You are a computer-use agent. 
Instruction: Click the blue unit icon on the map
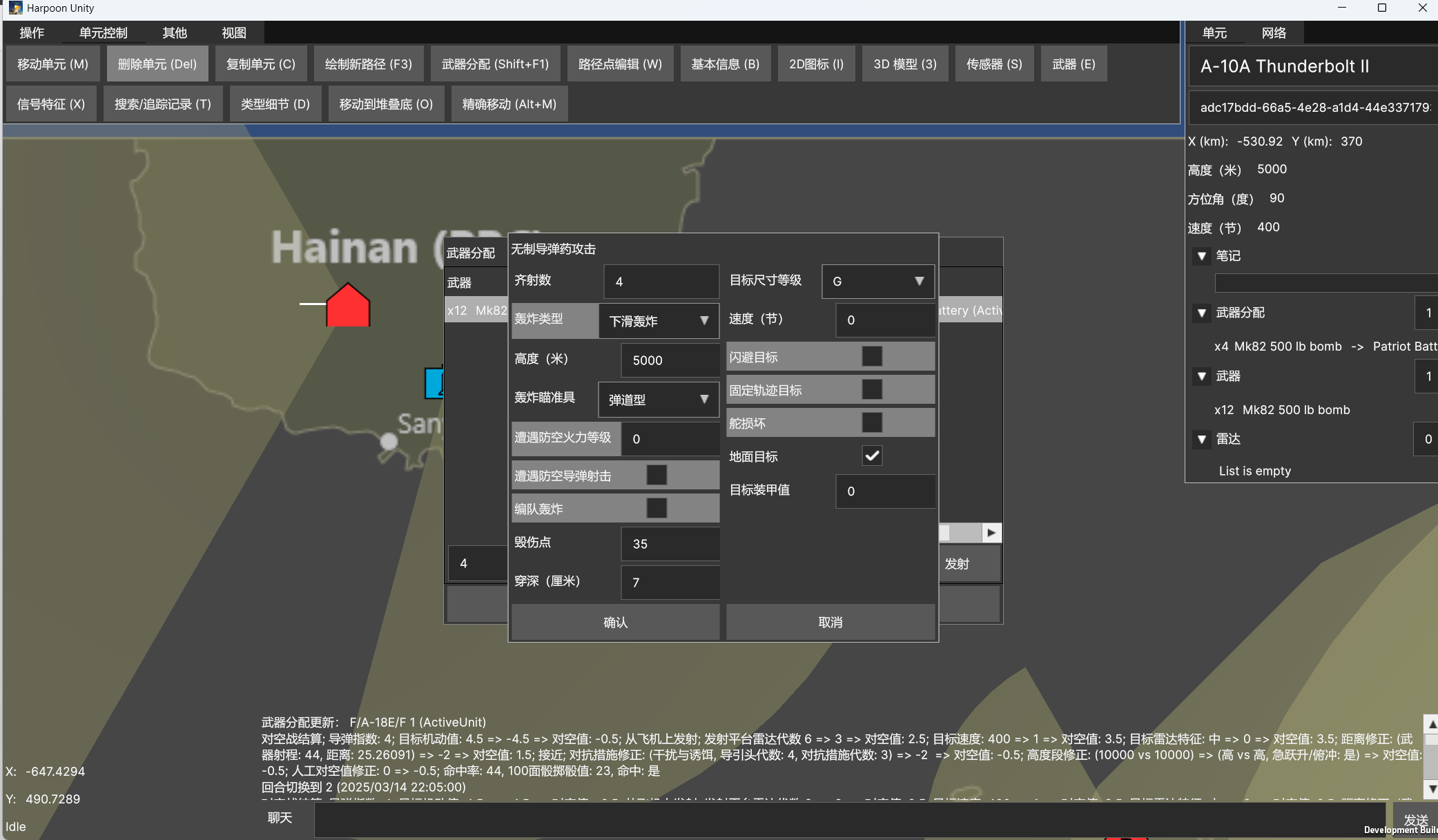pyautogui.click(x=433, y=383)
